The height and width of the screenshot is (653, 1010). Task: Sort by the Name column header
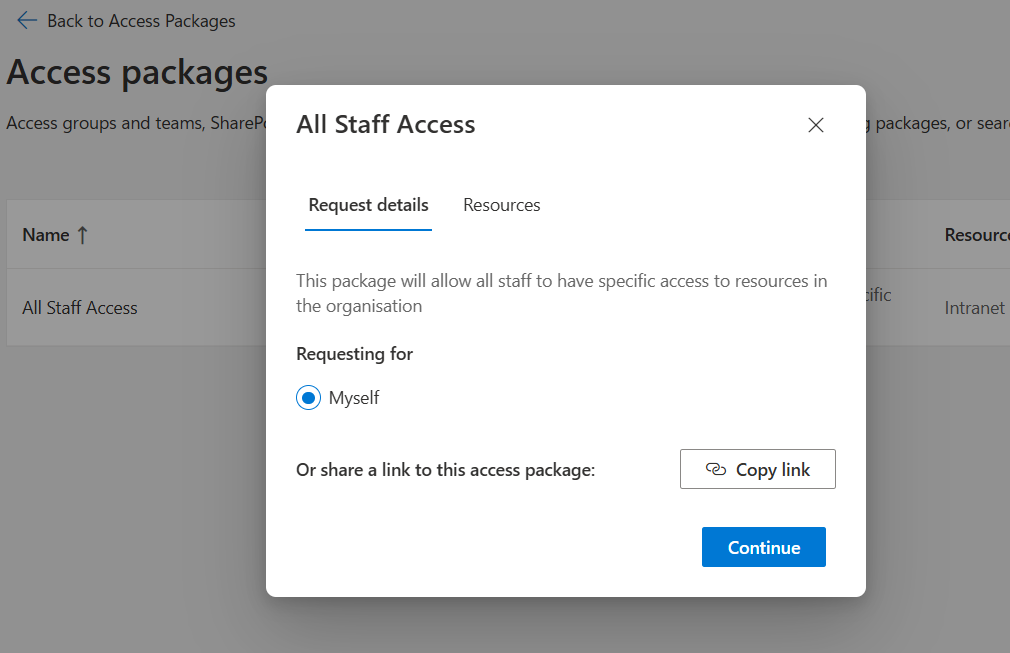[x=46, y=235]
